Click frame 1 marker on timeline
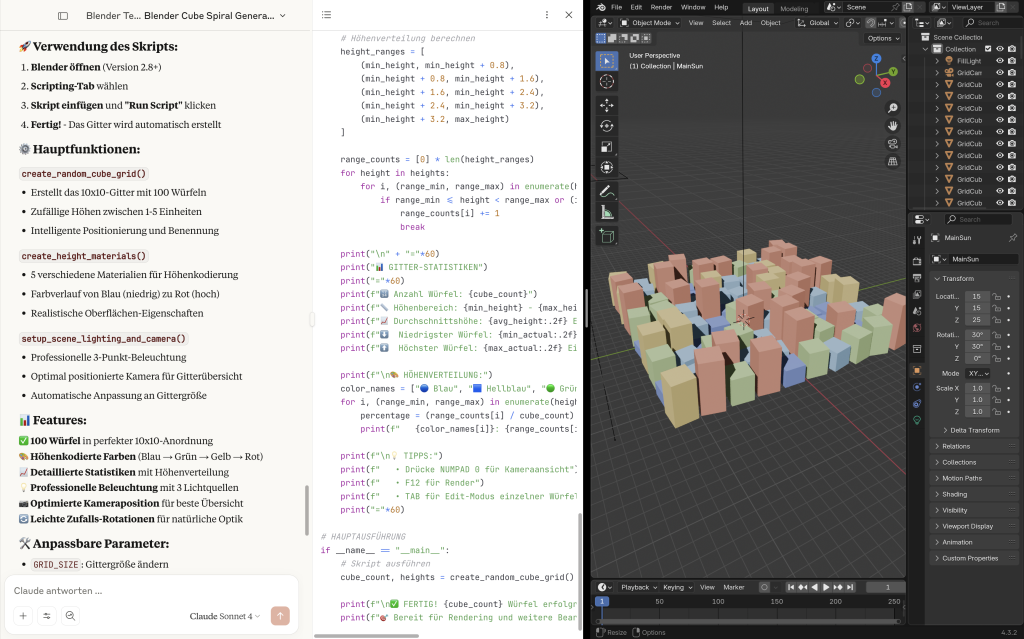Image resolution: width=1024 pixels, height=639 pixels. (x=602, y=601)
